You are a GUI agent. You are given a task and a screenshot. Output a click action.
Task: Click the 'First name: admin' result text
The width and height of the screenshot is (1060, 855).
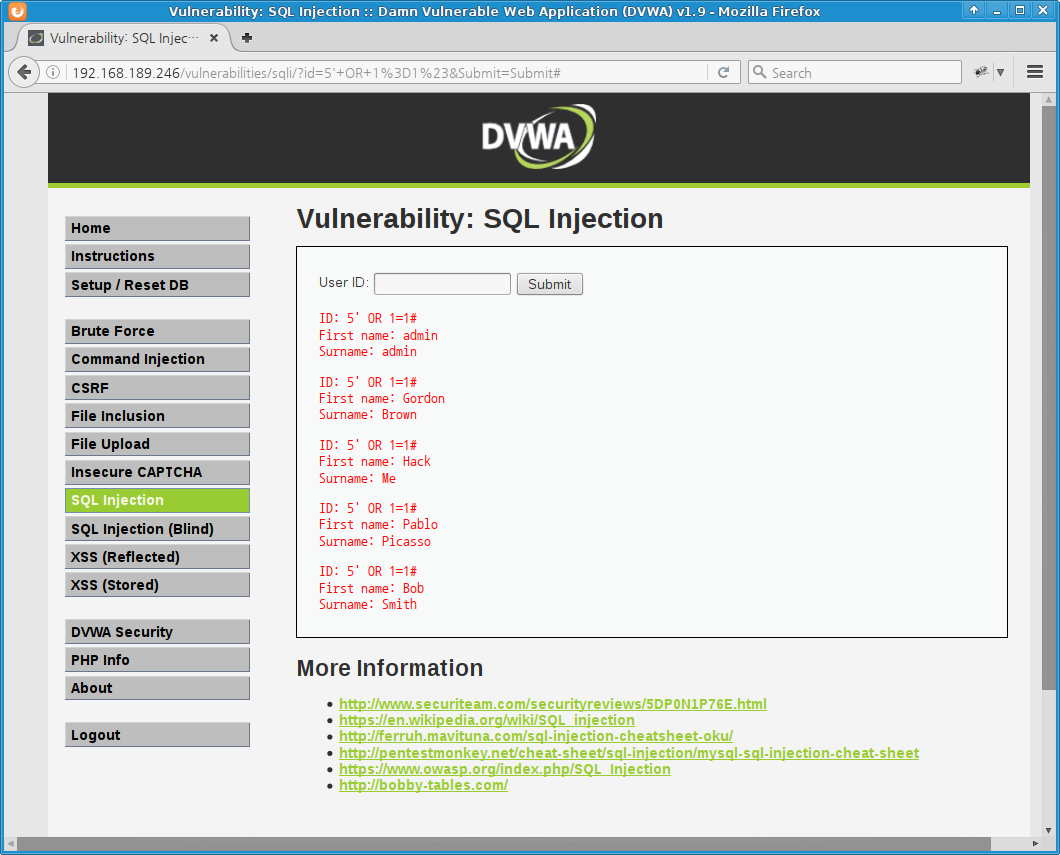tap(378, 335)
